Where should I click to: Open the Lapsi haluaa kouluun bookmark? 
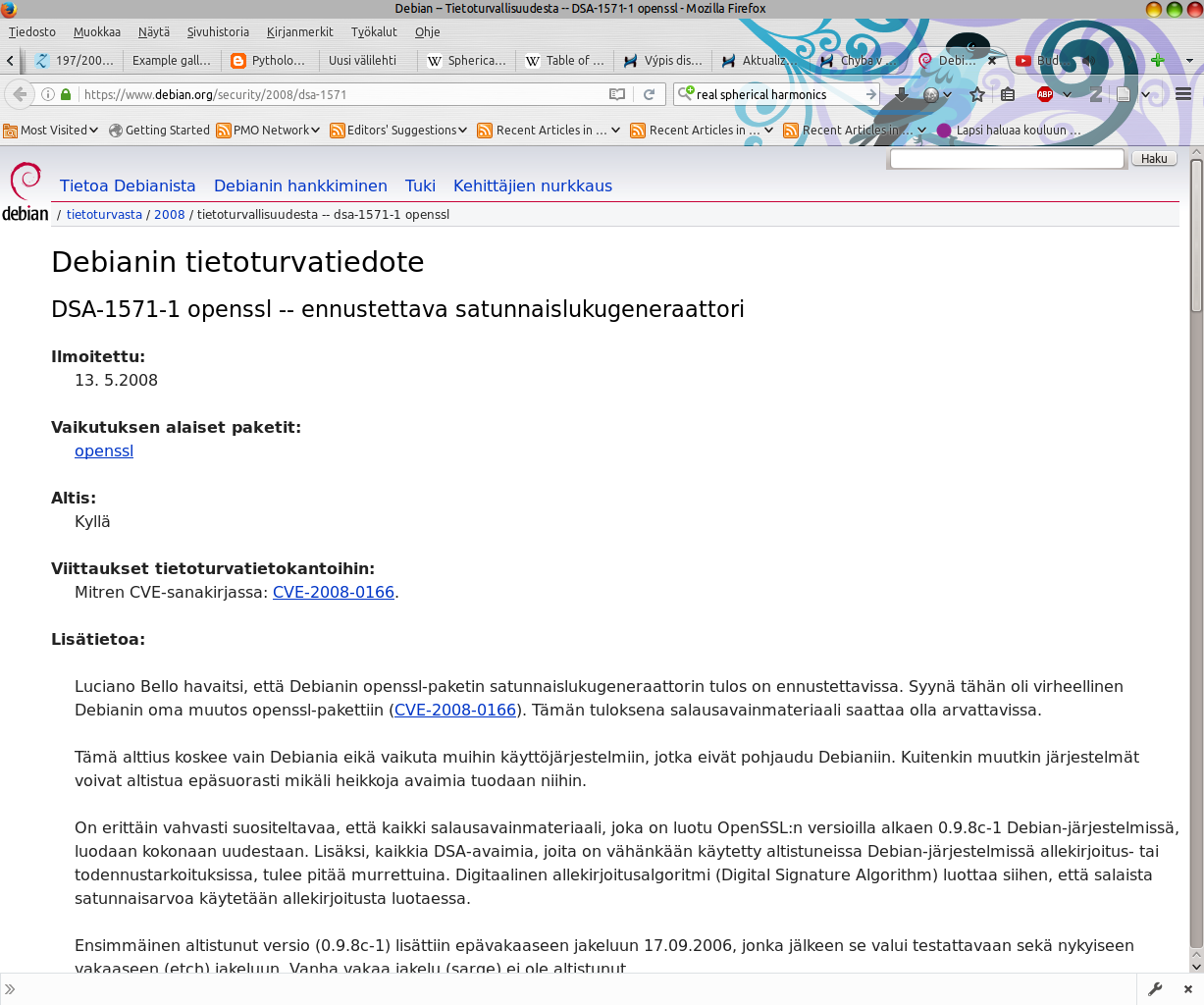[1009, 130]
